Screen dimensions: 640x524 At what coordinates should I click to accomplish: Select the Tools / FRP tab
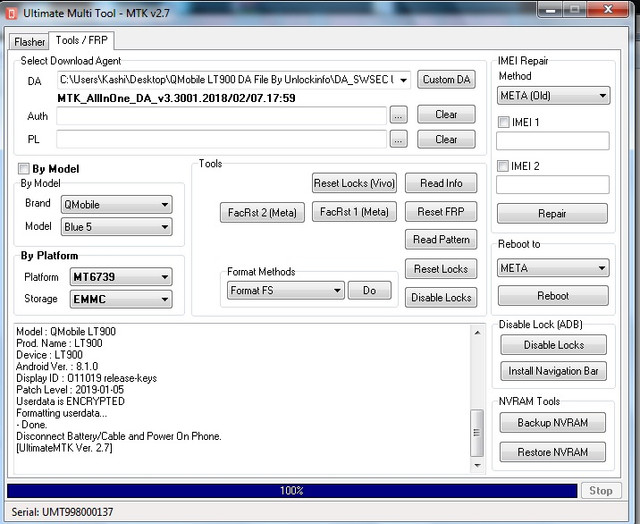point(81,40)
